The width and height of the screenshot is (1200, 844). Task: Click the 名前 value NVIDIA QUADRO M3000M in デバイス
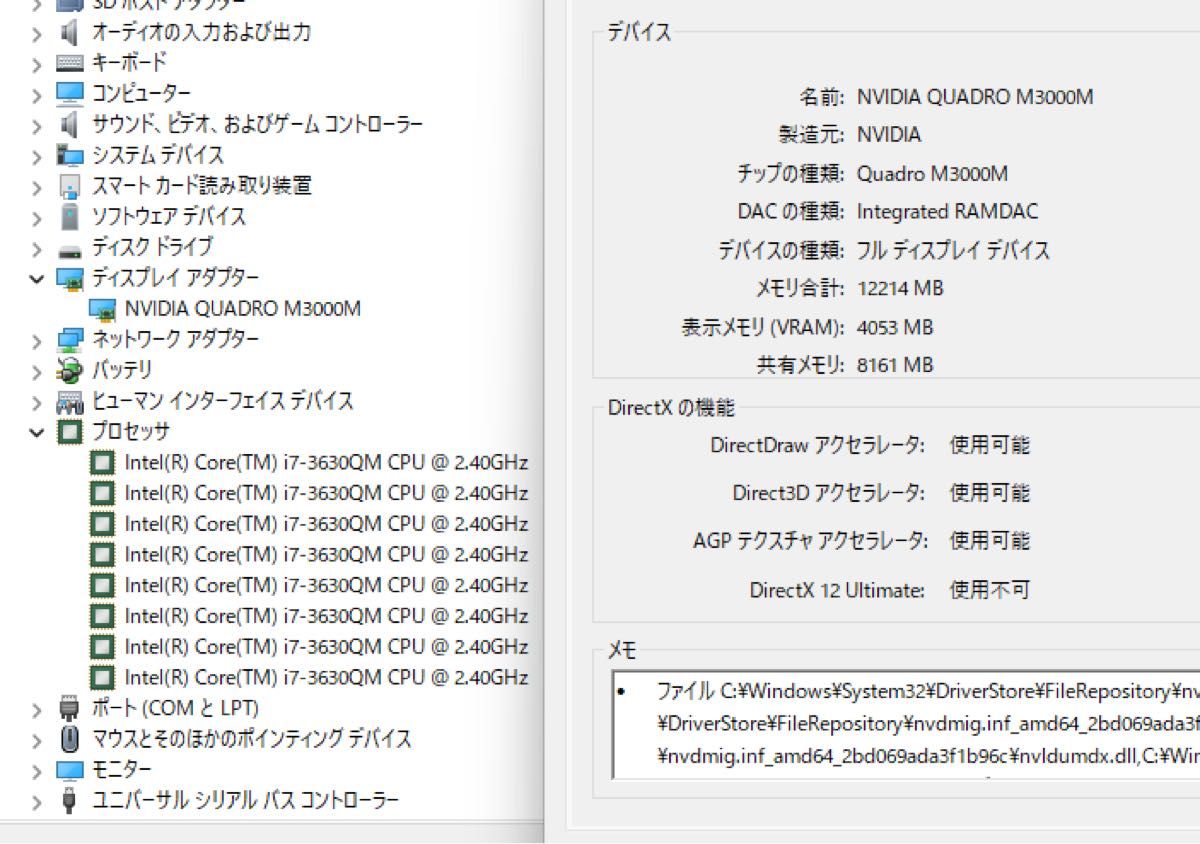point(975,97)
